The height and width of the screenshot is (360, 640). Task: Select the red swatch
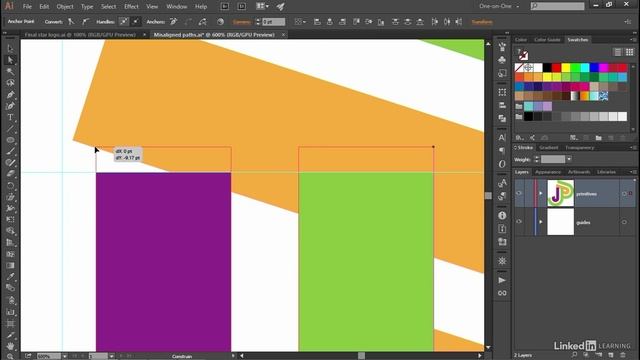tap(556, 67)
